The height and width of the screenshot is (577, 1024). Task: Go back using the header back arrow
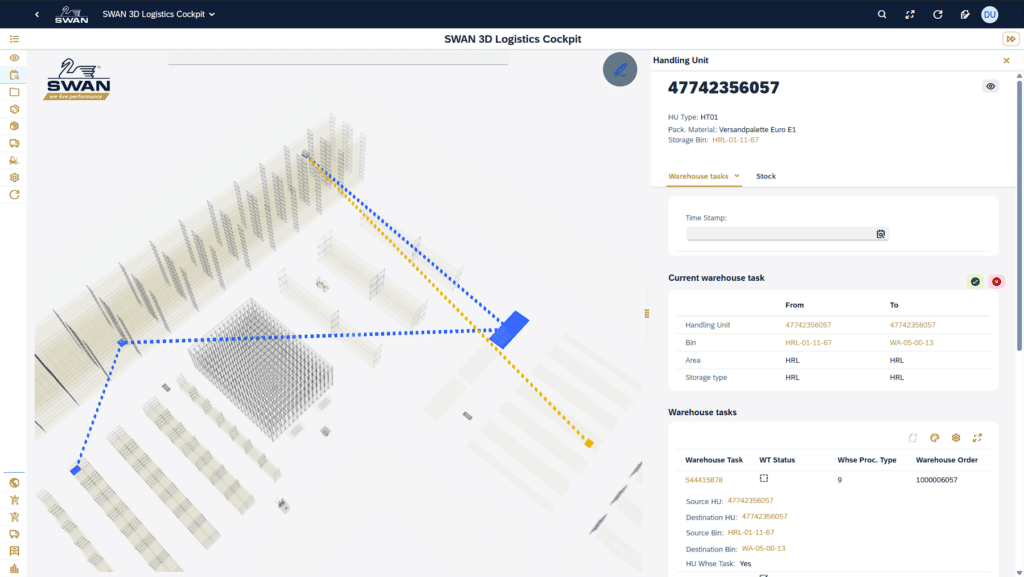[x=37, y=14]
